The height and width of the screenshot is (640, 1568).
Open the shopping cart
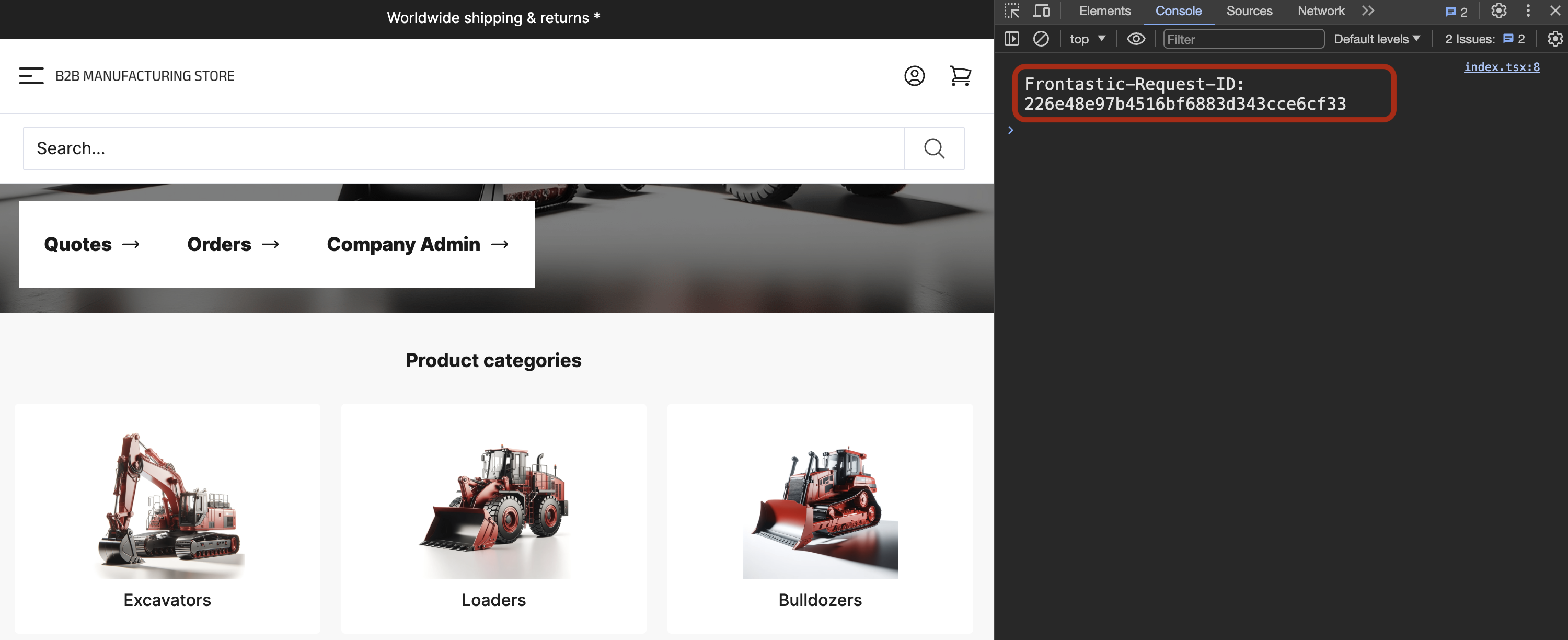(x=960, y=75)
